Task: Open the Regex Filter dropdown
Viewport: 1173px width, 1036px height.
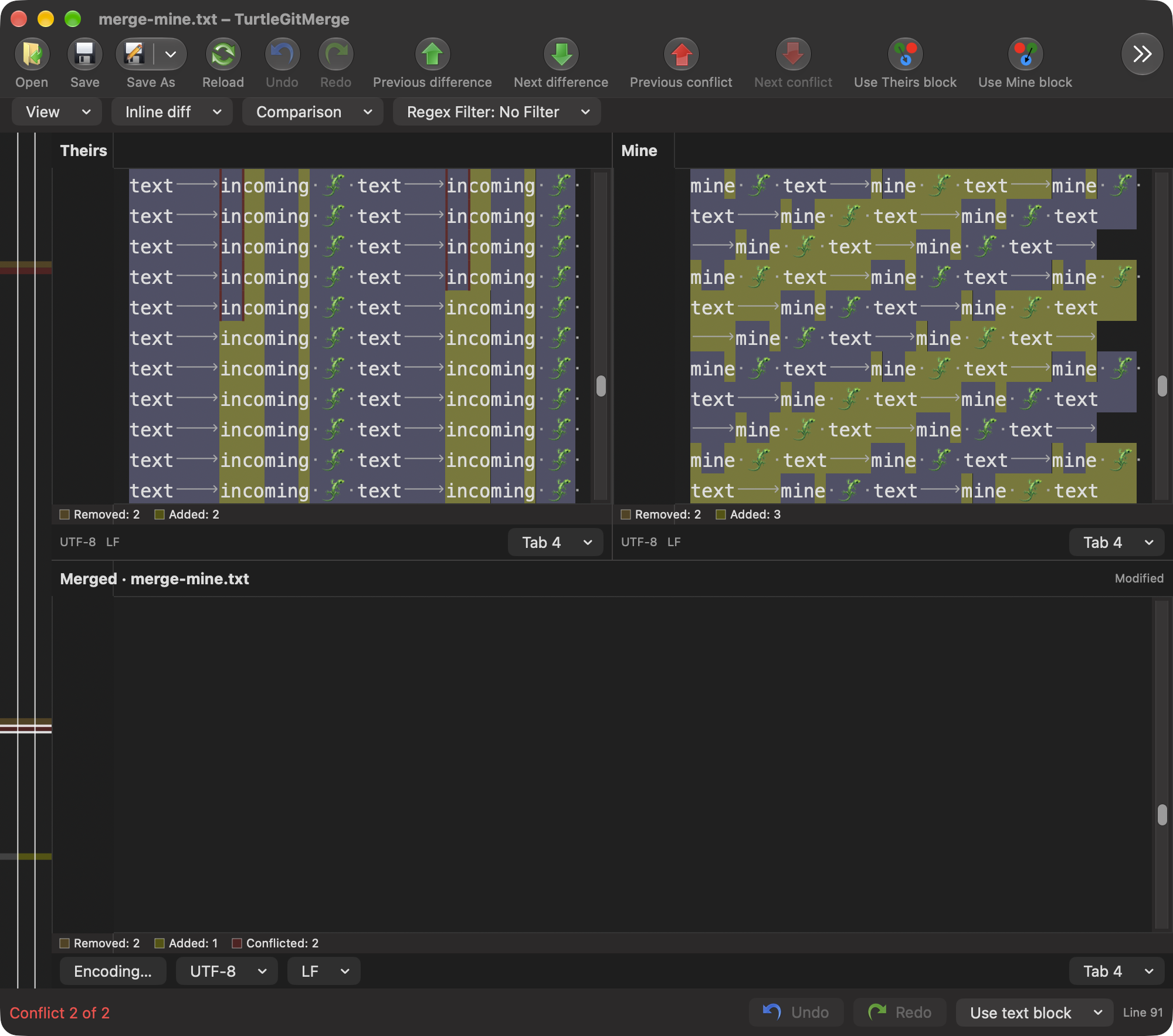Action: click(497, 112)
